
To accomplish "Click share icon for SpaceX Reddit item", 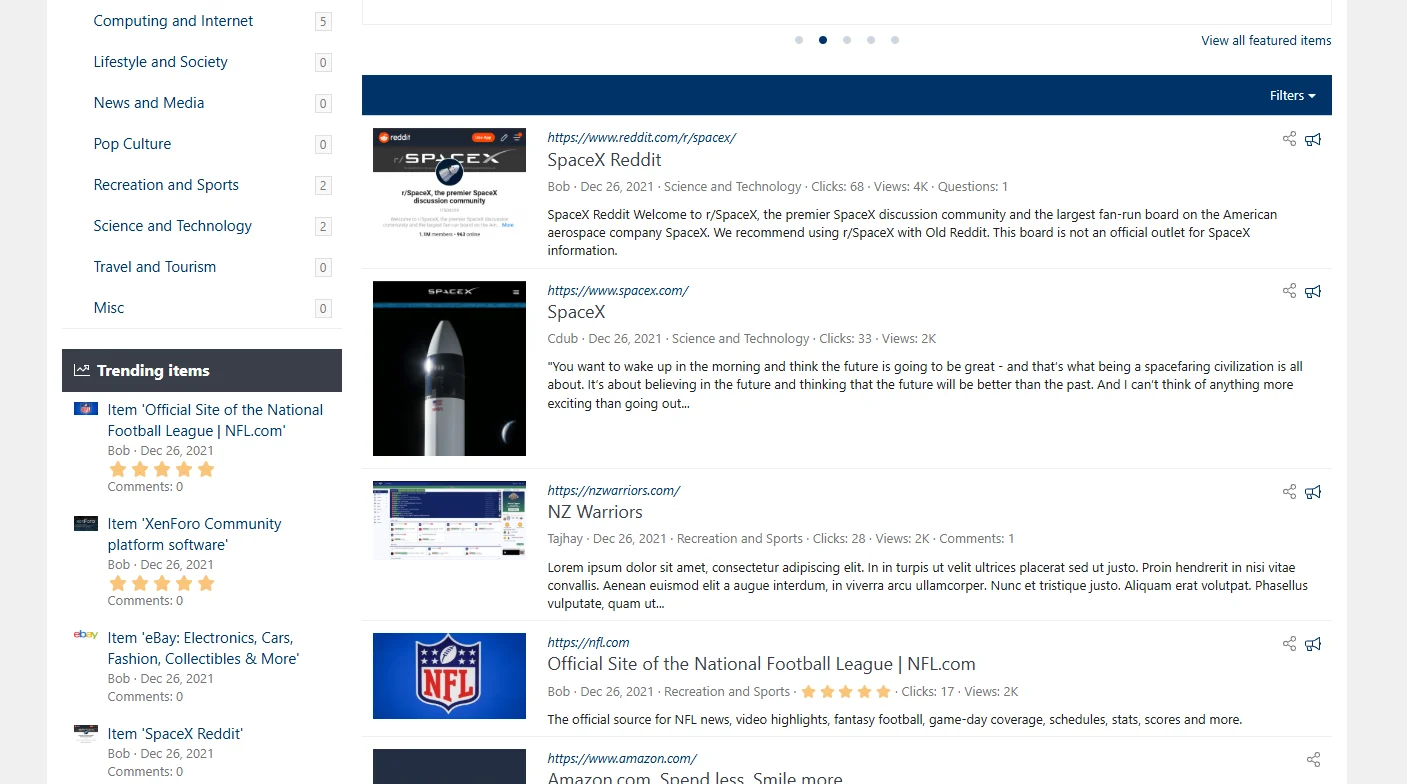I will 1289,139.
